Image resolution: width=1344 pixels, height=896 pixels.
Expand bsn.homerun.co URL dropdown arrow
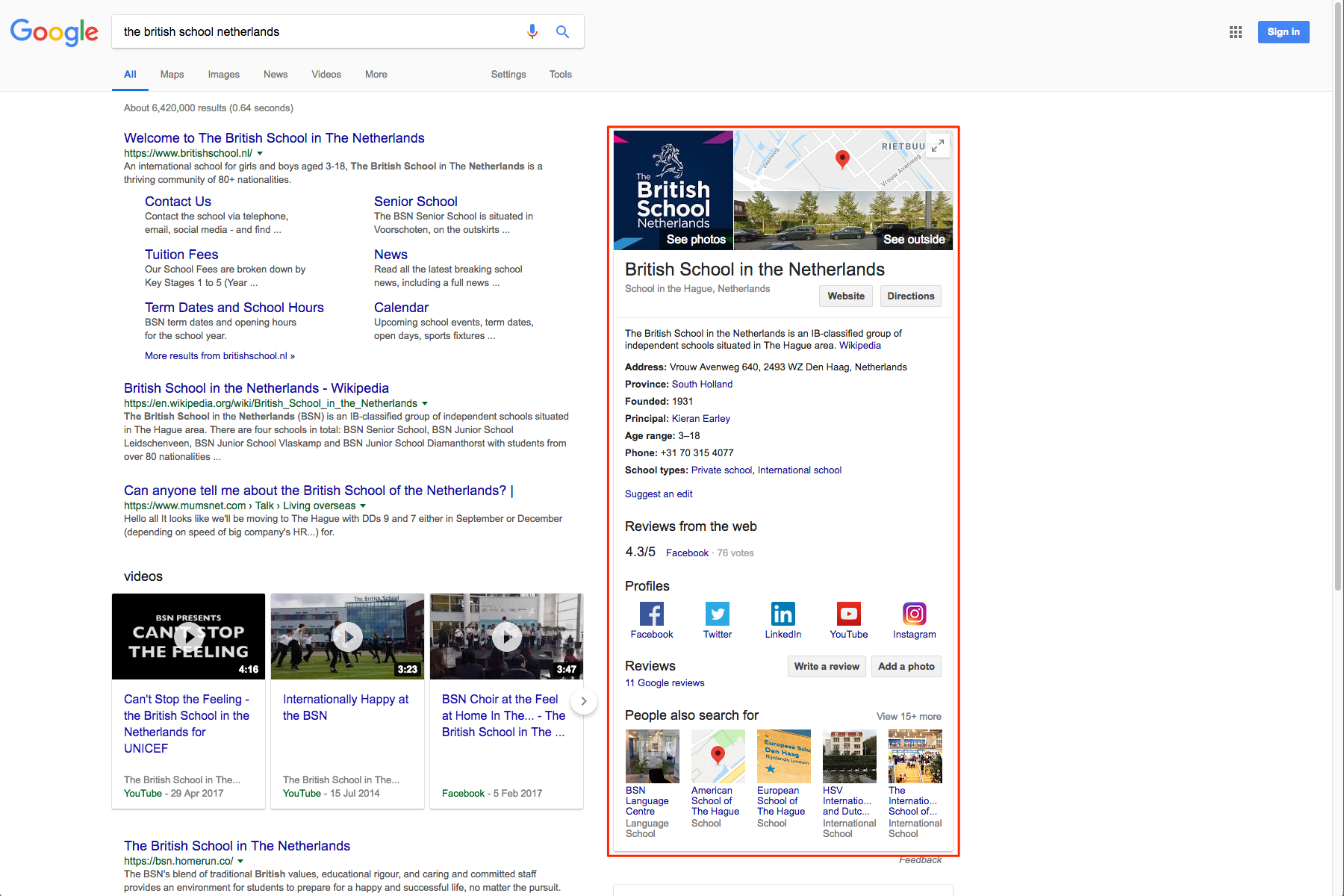(x=240, y=862)
